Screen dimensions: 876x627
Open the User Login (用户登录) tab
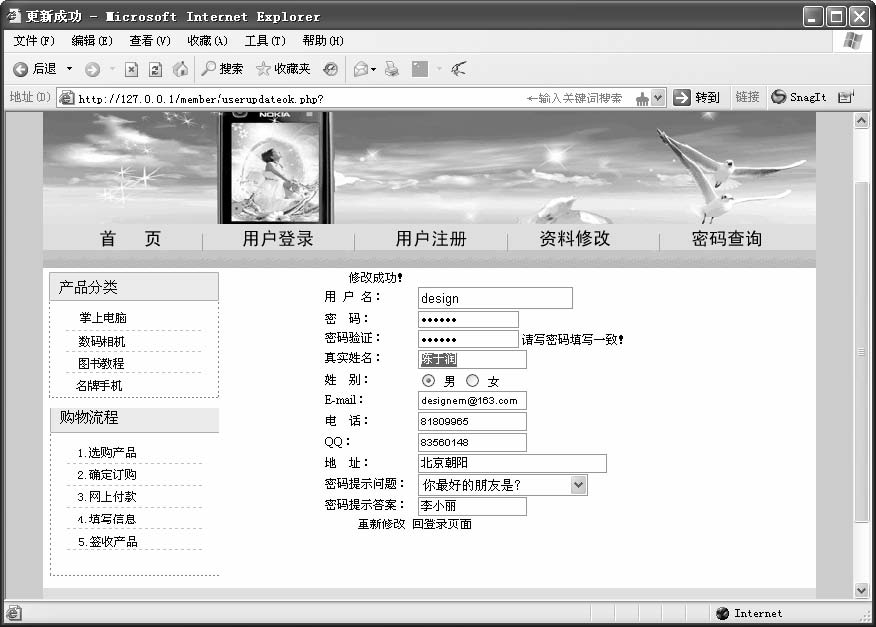pos(278,239)
